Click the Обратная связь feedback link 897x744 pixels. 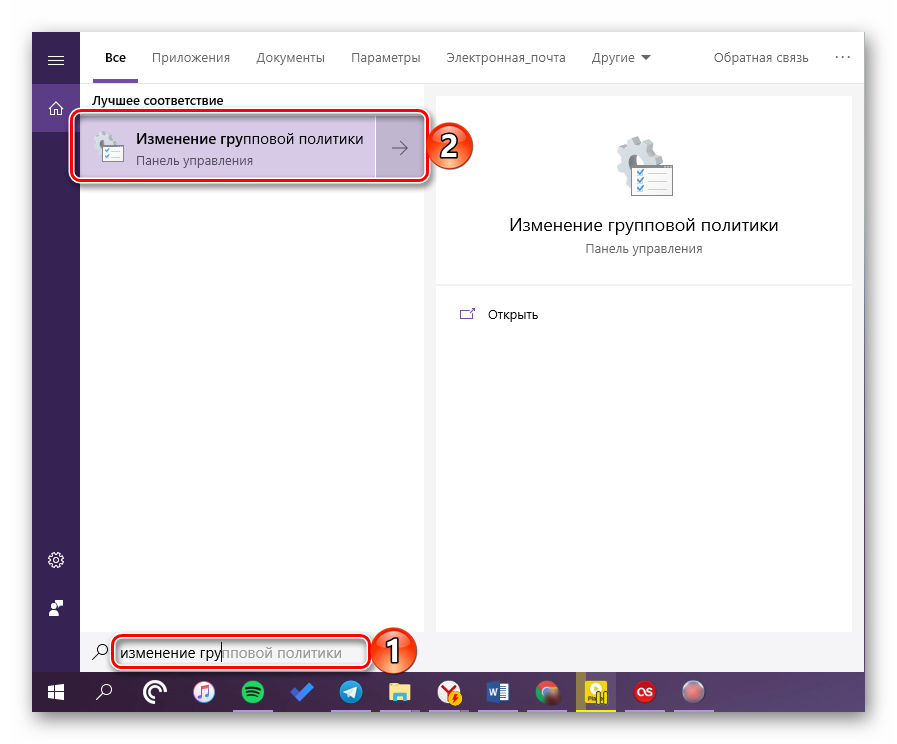(760, 58)
